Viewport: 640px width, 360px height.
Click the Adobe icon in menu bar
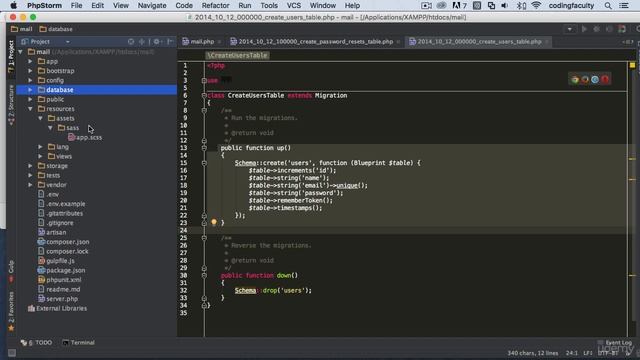[x=459, y=6]
